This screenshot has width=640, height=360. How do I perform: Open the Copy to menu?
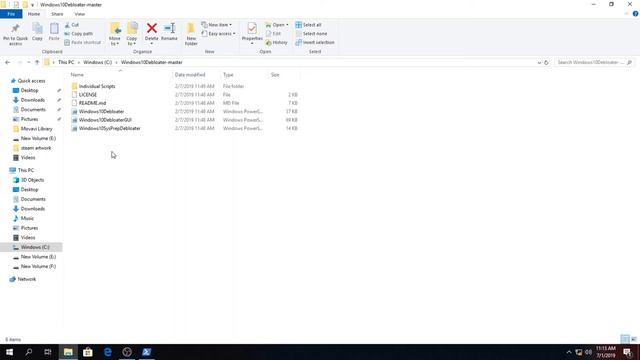click(x=132, y=34)
